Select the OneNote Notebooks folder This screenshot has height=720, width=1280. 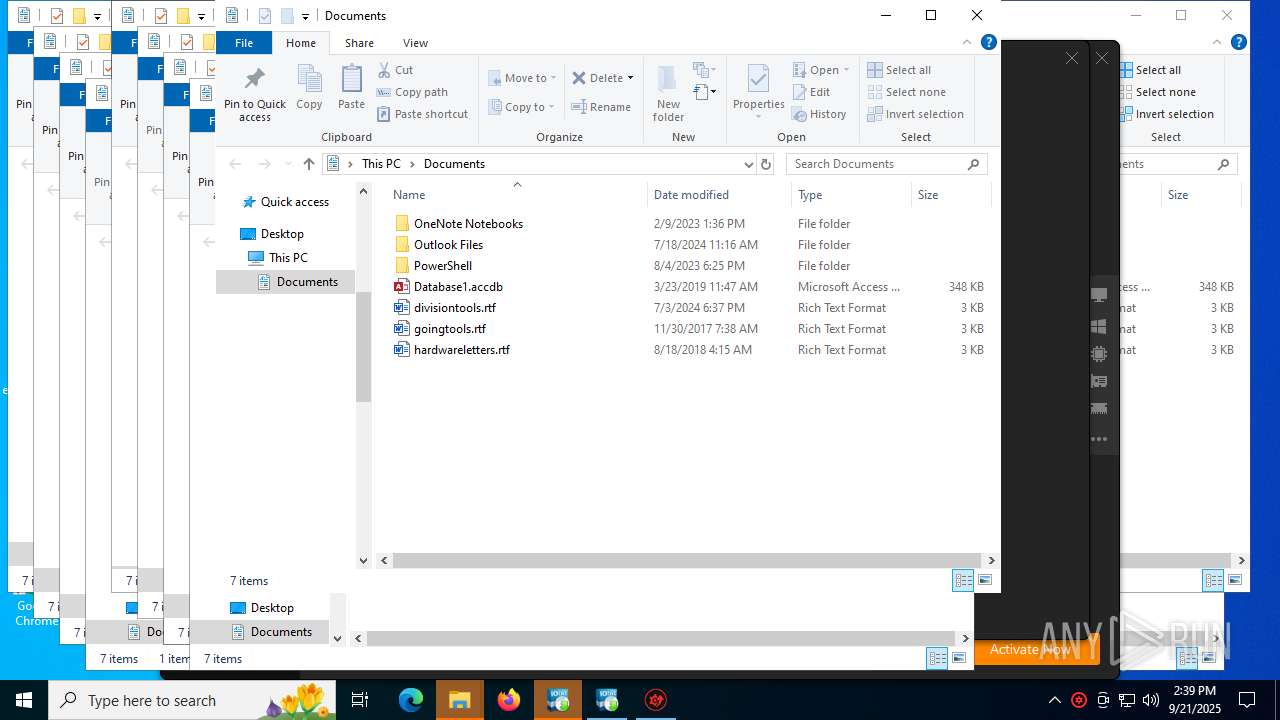pos(468,224)
